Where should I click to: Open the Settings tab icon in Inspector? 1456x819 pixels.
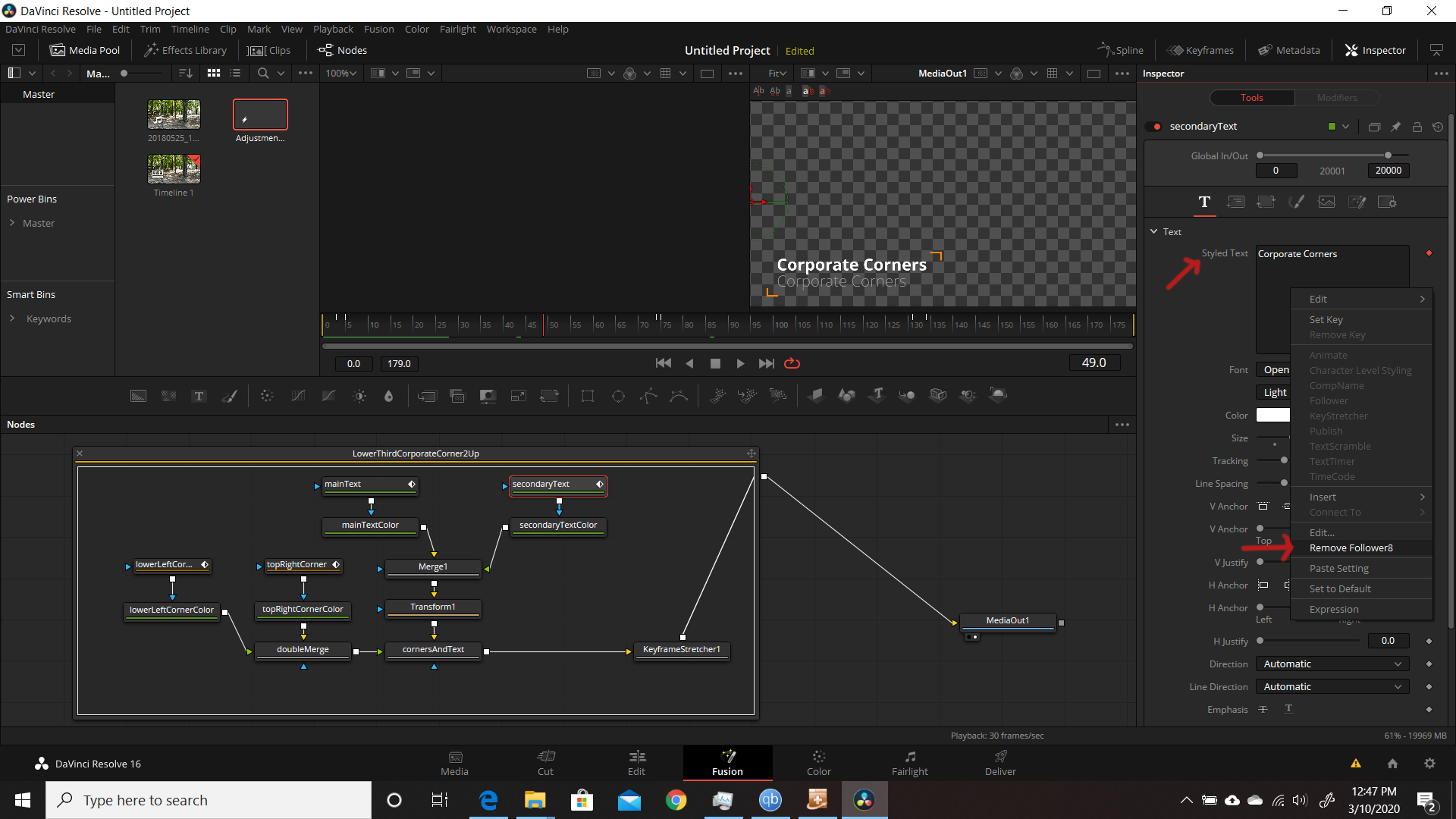click(x=1387, y=202)
